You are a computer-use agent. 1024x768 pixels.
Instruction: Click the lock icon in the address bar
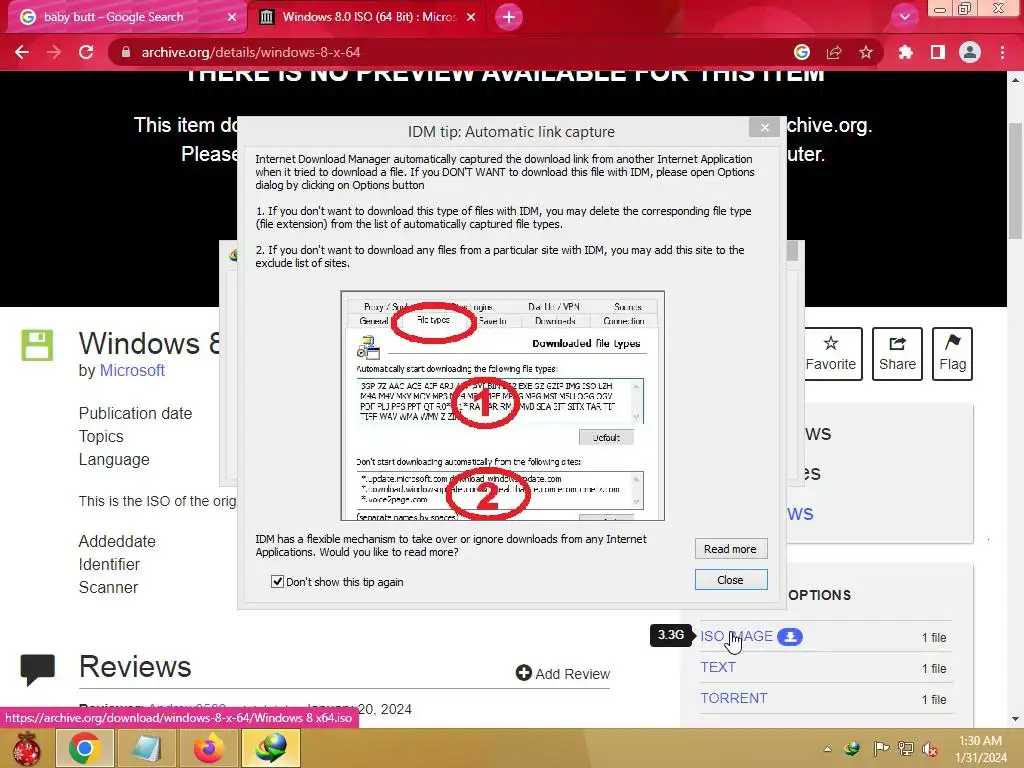point(126,52)
